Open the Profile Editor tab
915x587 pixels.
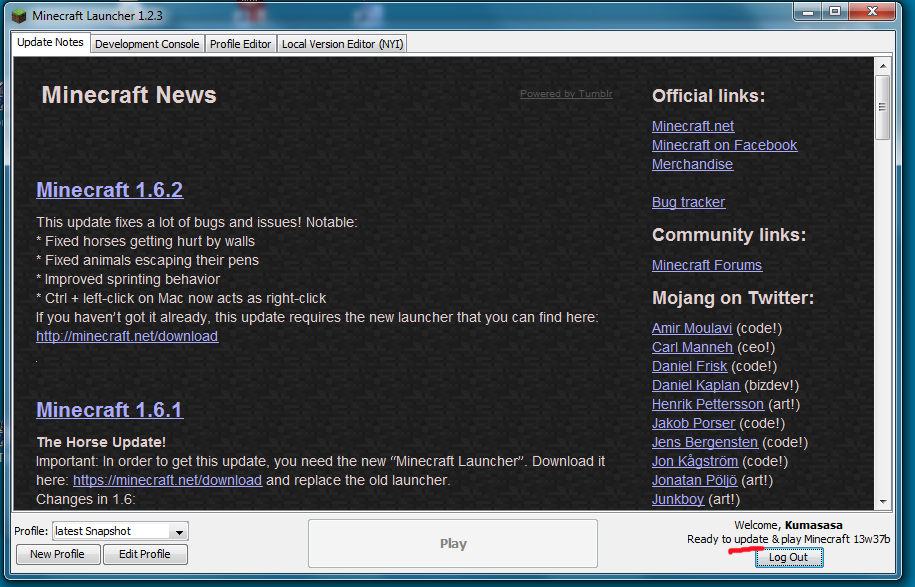tap(240, 44)
